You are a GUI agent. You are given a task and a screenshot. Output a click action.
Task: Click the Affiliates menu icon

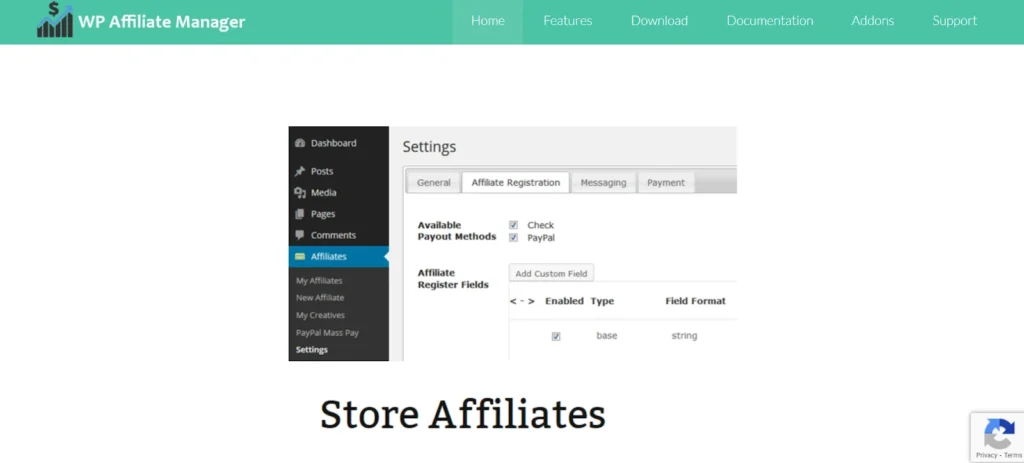[300, 257]
